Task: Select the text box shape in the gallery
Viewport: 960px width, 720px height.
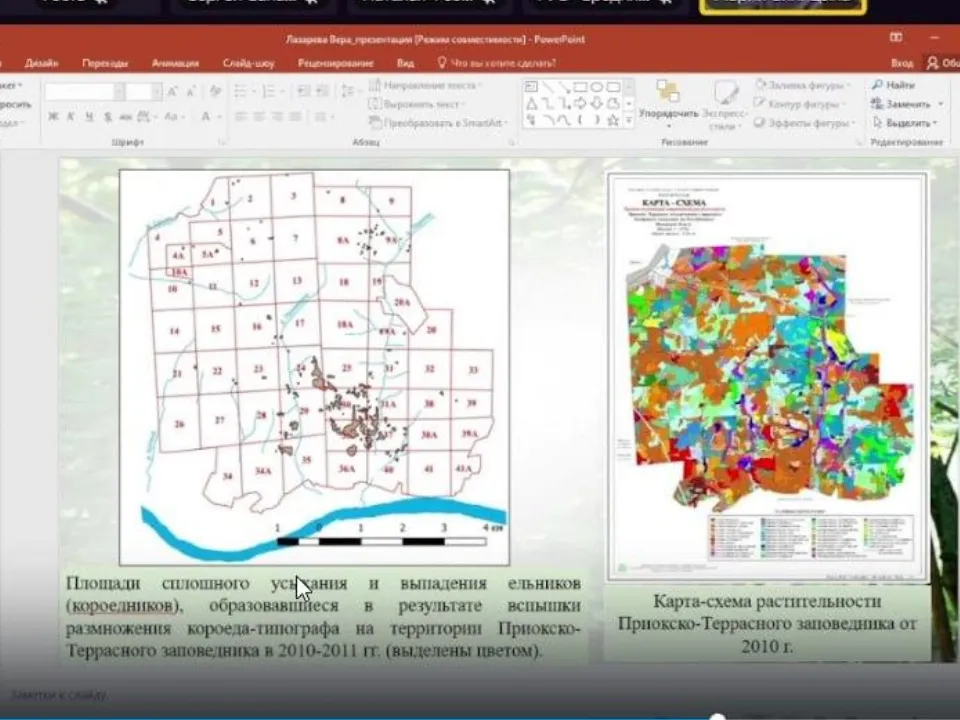Action: pyautogui.click(x=531, y=87)
